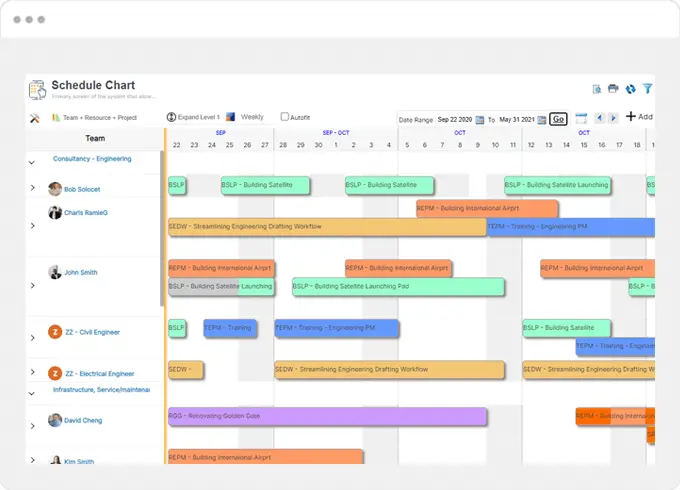Enable the Autofit checkbox
680x490 pixels.
[285, 117]
